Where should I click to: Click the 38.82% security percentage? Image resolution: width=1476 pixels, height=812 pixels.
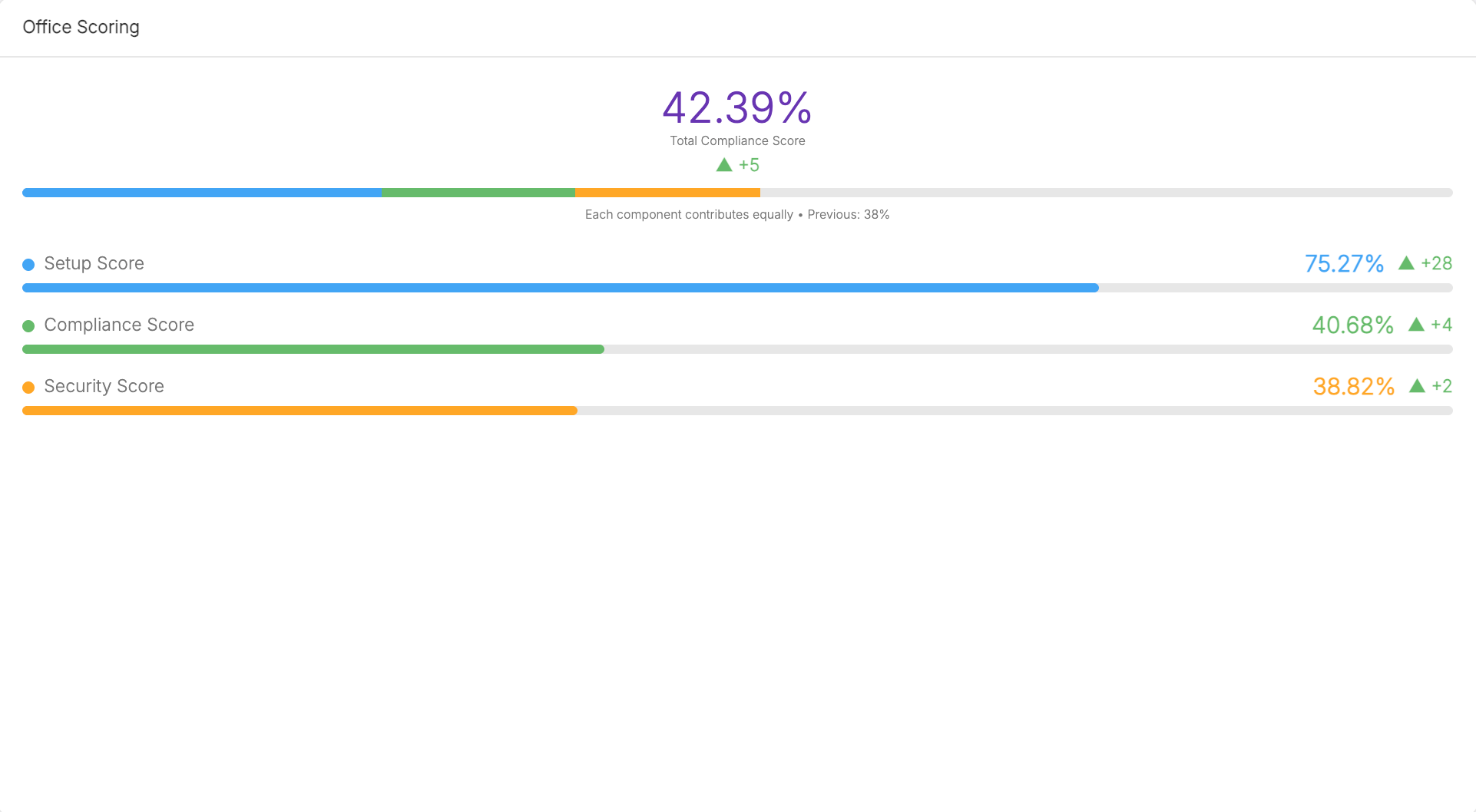[1353, 386]
